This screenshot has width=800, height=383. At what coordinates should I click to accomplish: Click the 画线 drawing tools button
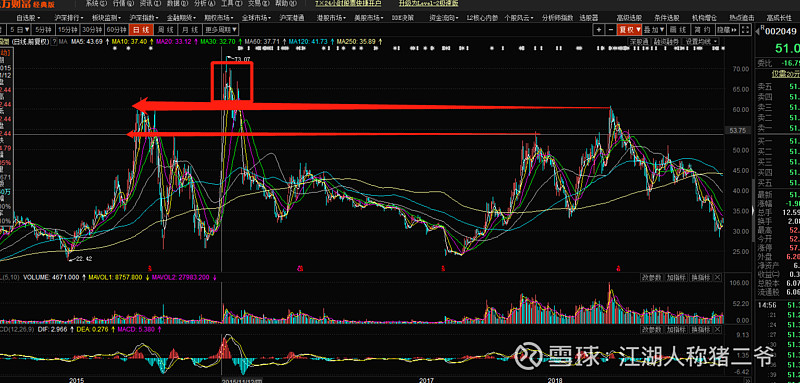679,30
